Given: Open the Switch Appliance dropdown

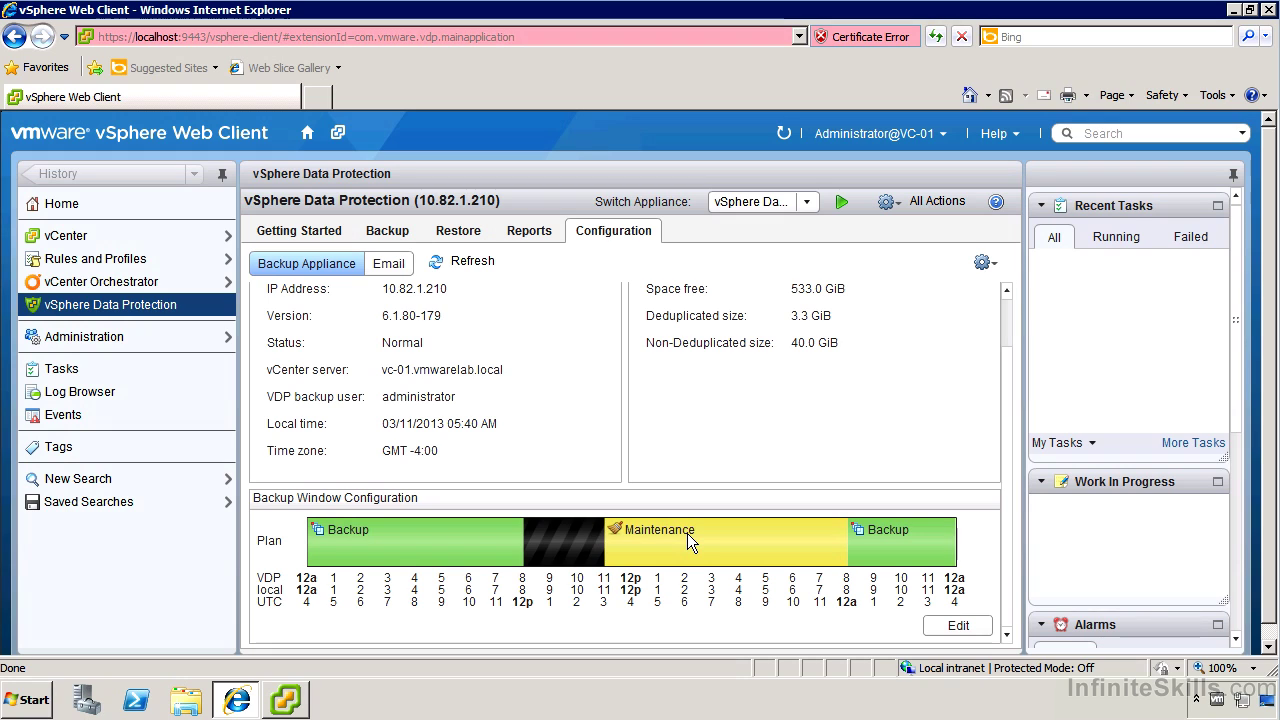Looking at the screenshot, I should (x=807, y=202).
